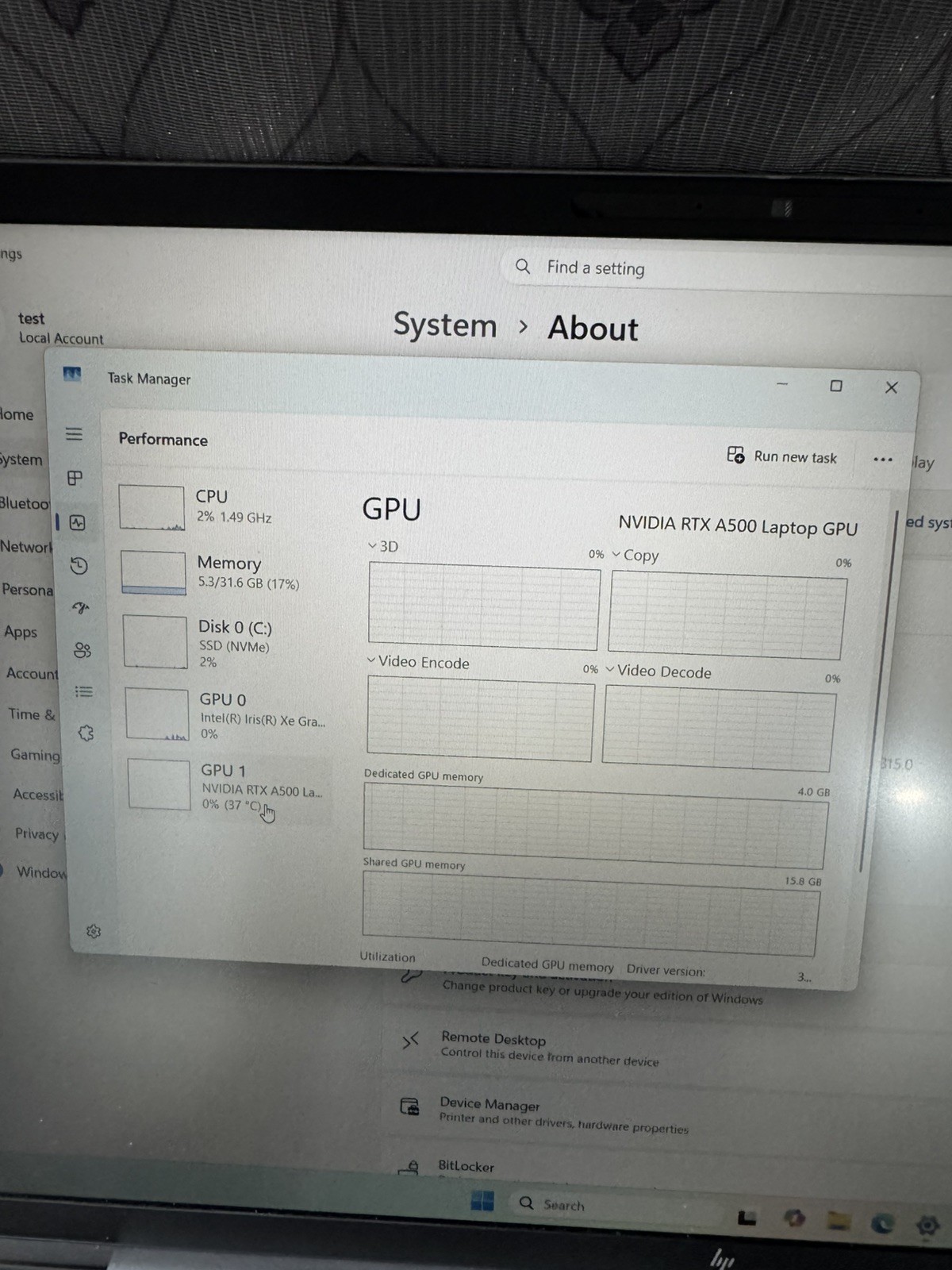Open Task Manager hamburger navigation menu
The height and width of the screenshot is (1270, 952).
tap(74, 434)
